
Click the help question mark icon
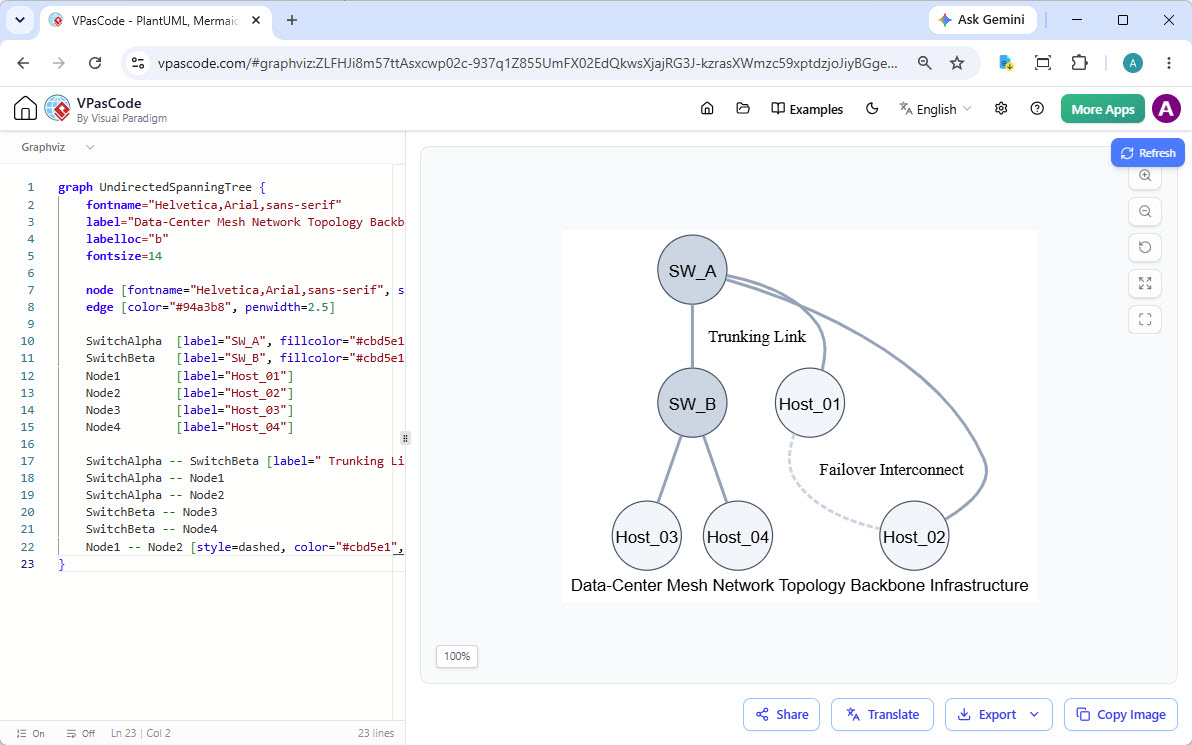coord(1037,109)
